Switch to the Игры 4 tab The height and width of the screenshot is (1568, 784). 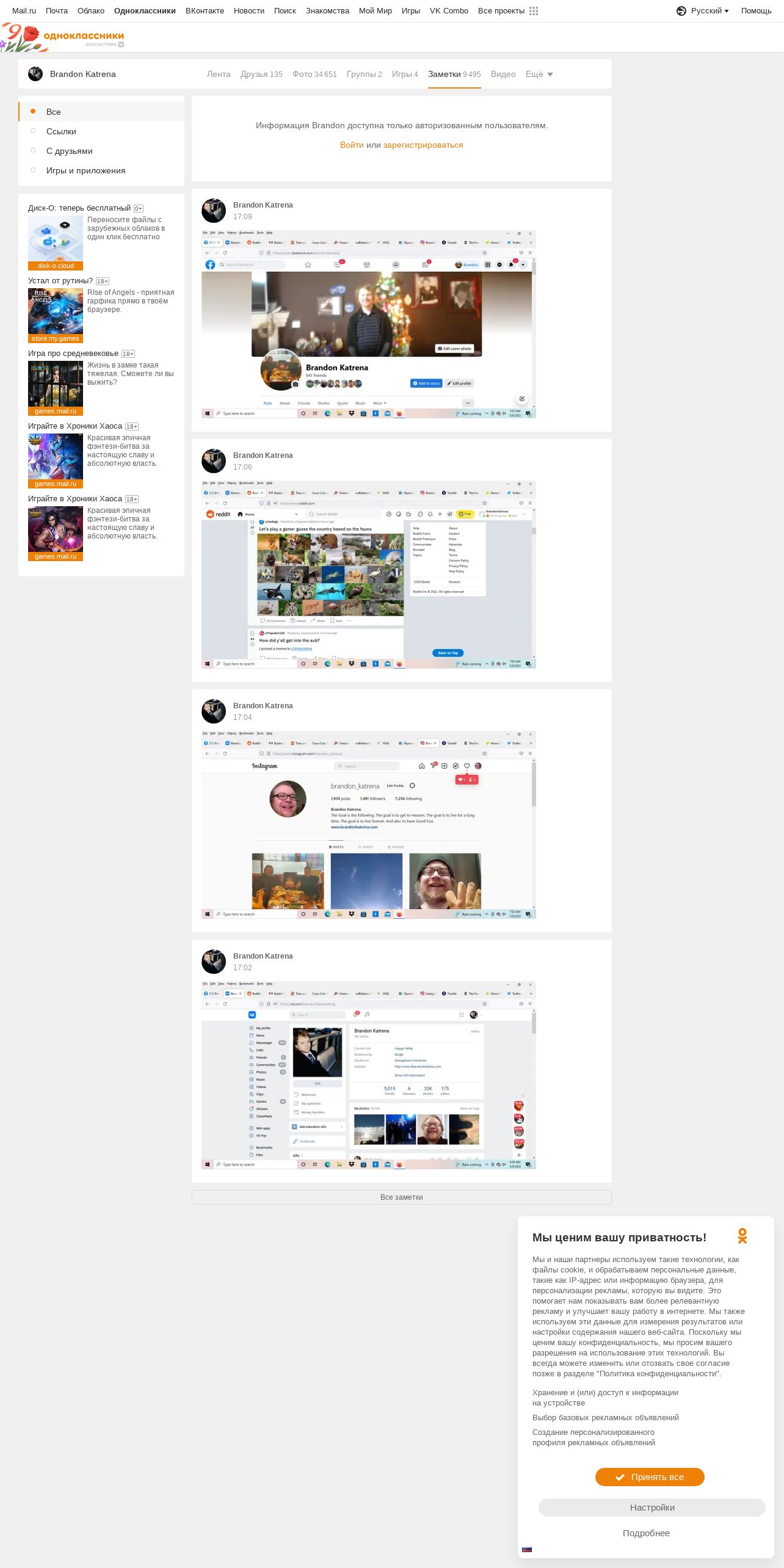[x=405, y=74]
